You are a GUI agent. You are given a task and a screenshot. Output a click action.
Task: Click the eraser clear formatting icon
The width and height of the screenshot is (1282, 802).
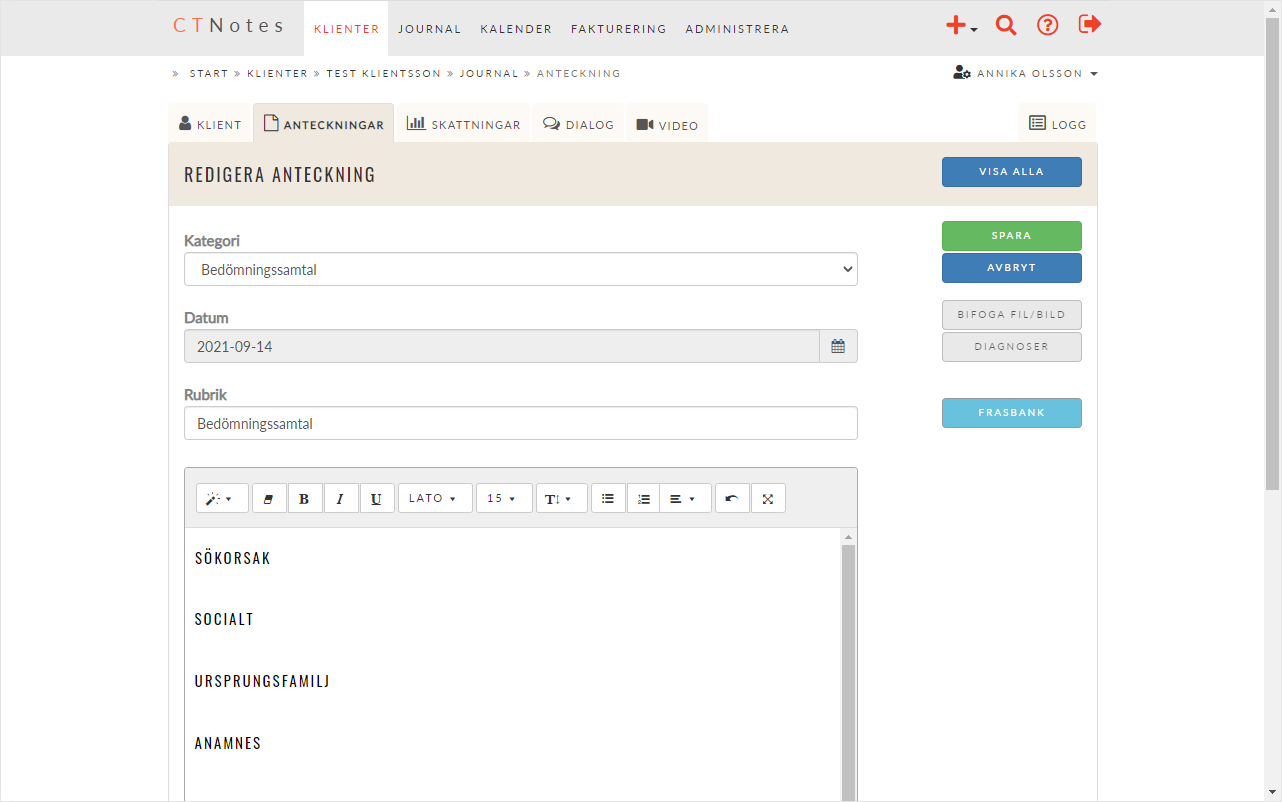coord(269,498)
